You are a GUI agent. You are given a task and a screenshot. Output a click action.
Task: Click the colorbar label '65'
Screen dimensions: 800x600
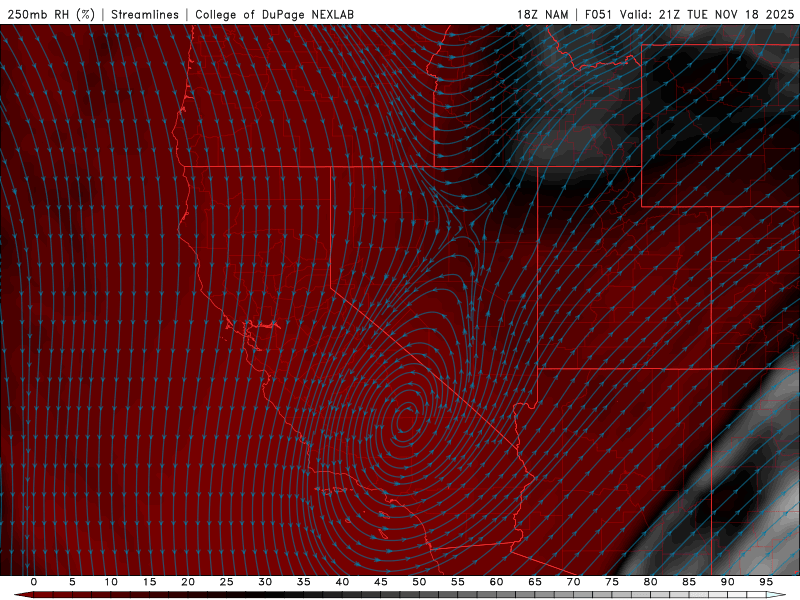[535, 582]
